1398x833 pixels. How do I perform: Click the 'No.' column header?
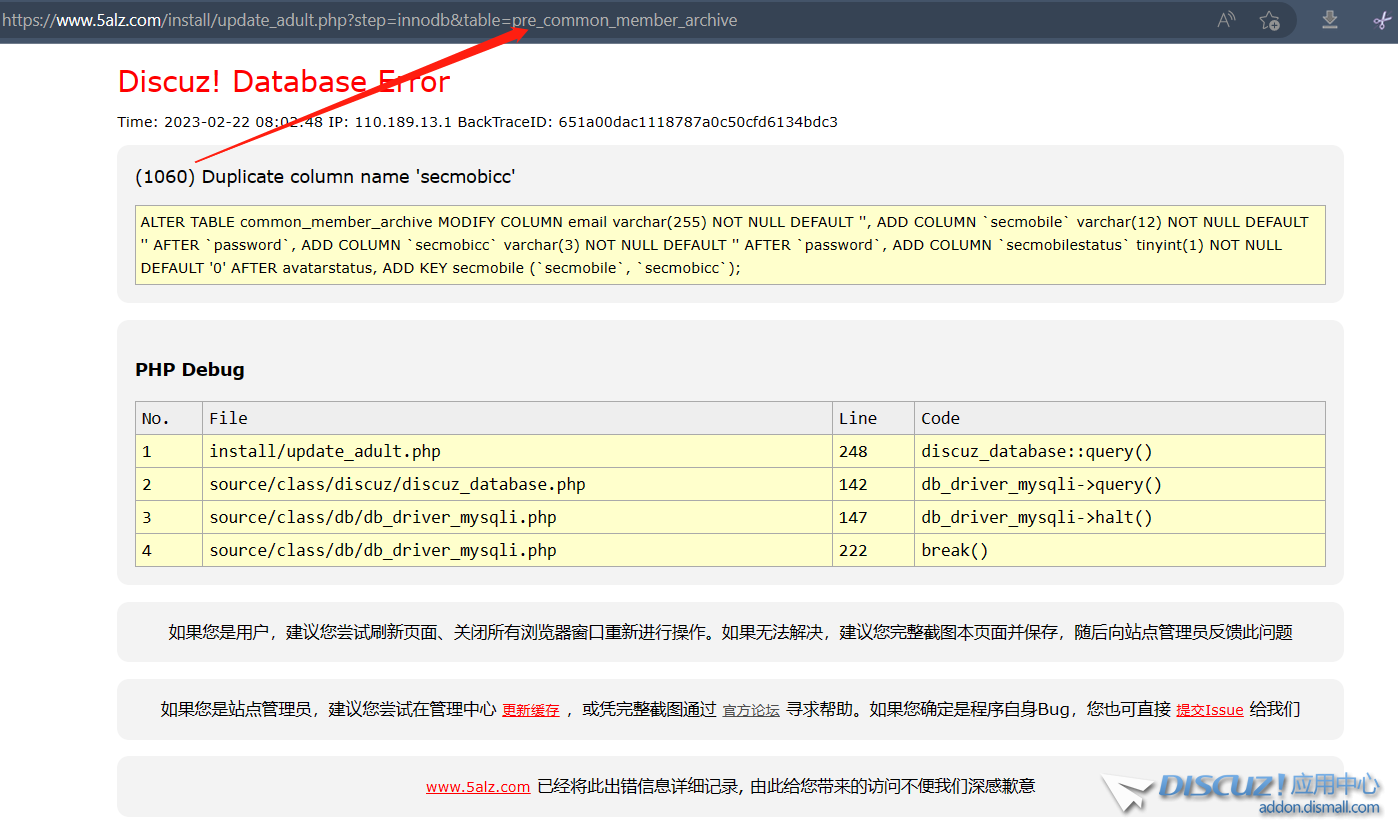point(169,418)
